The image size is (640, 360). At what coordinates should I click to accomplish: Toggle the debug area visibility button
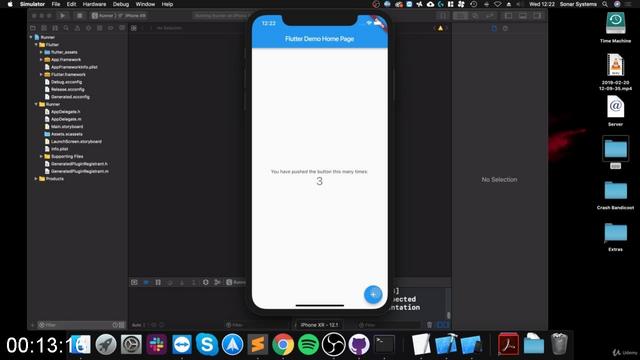pos(523,16)
